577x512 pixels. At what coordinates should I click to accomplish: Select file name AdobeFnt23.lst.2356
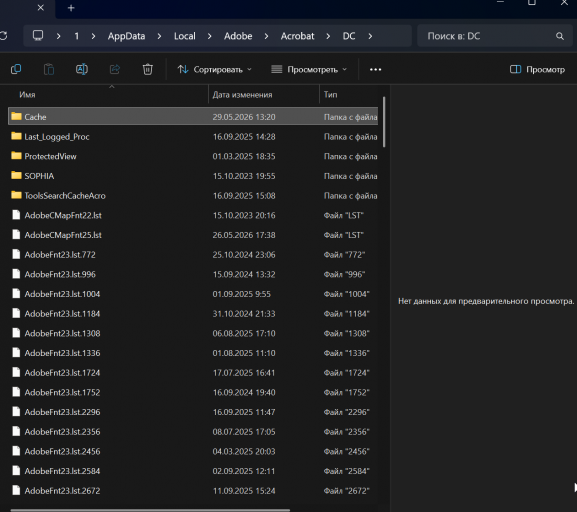pos(62,431)
